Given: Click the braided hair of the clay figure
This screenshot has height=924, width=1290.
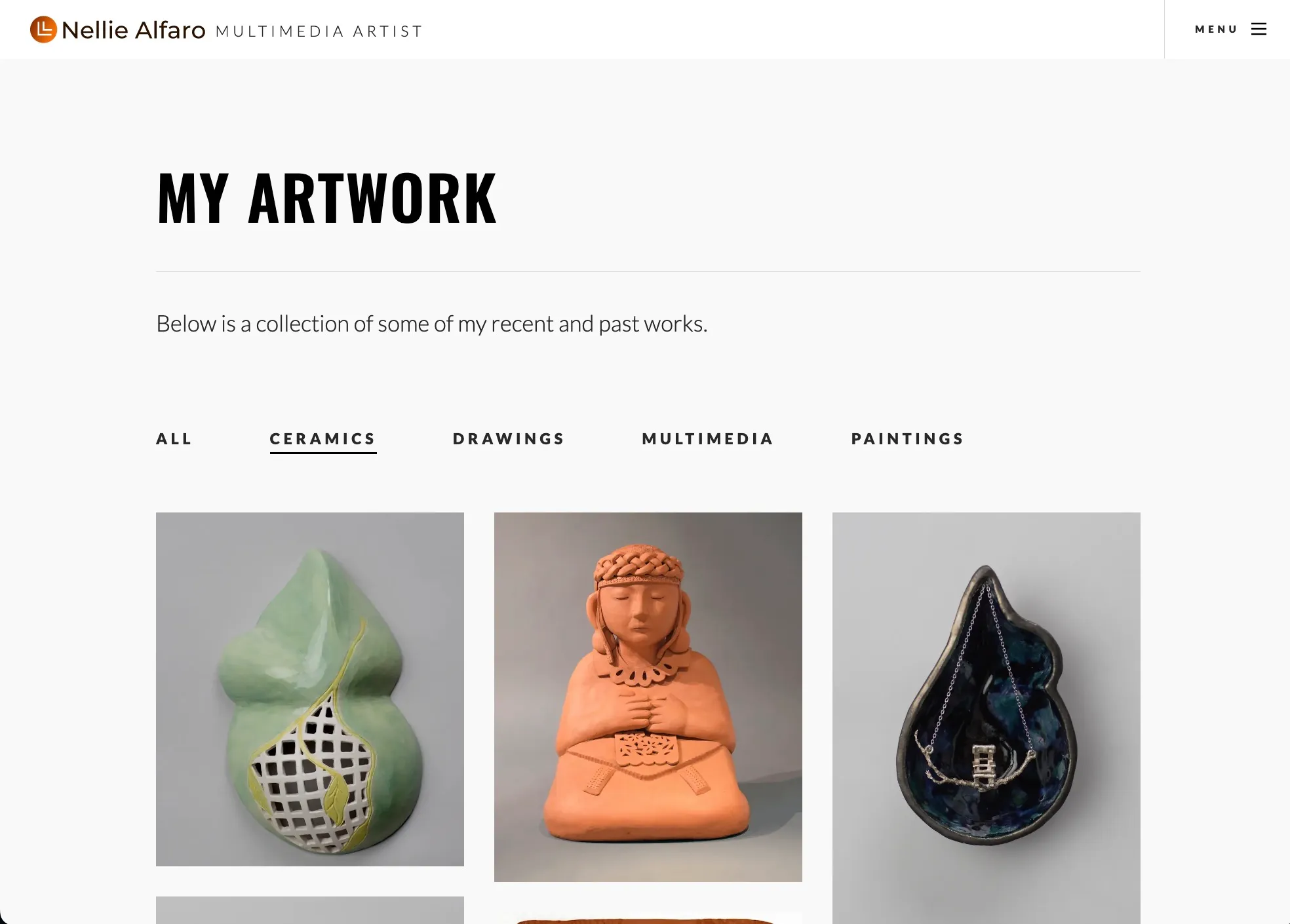Looking at the screenshot, I should tap(638, 564).
